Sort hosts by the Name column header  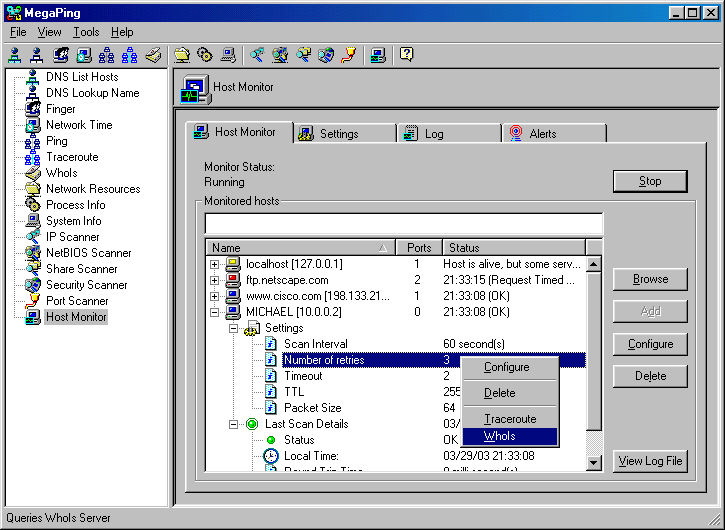301,248
